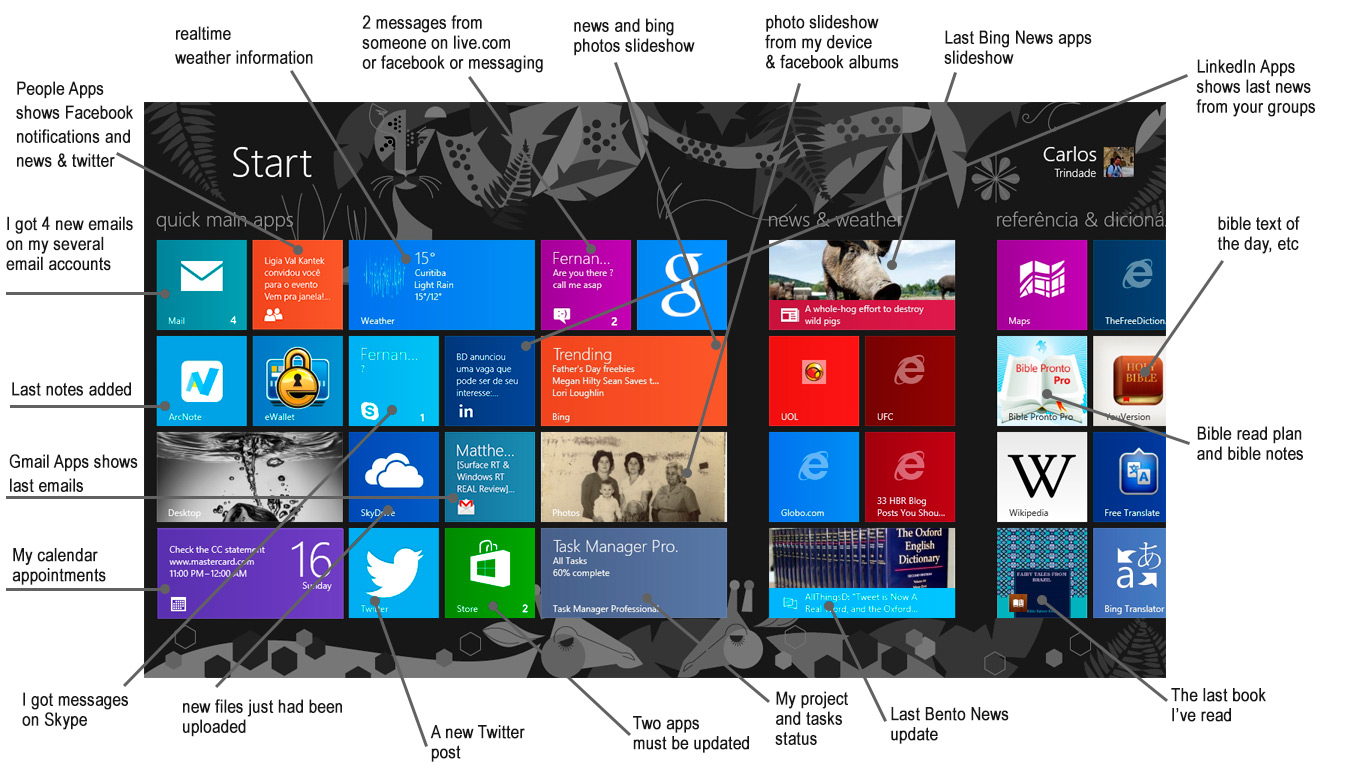1366x768 pixels.
Task: Open the Gmail tile showing last emails
Action: tap(489, 475)
